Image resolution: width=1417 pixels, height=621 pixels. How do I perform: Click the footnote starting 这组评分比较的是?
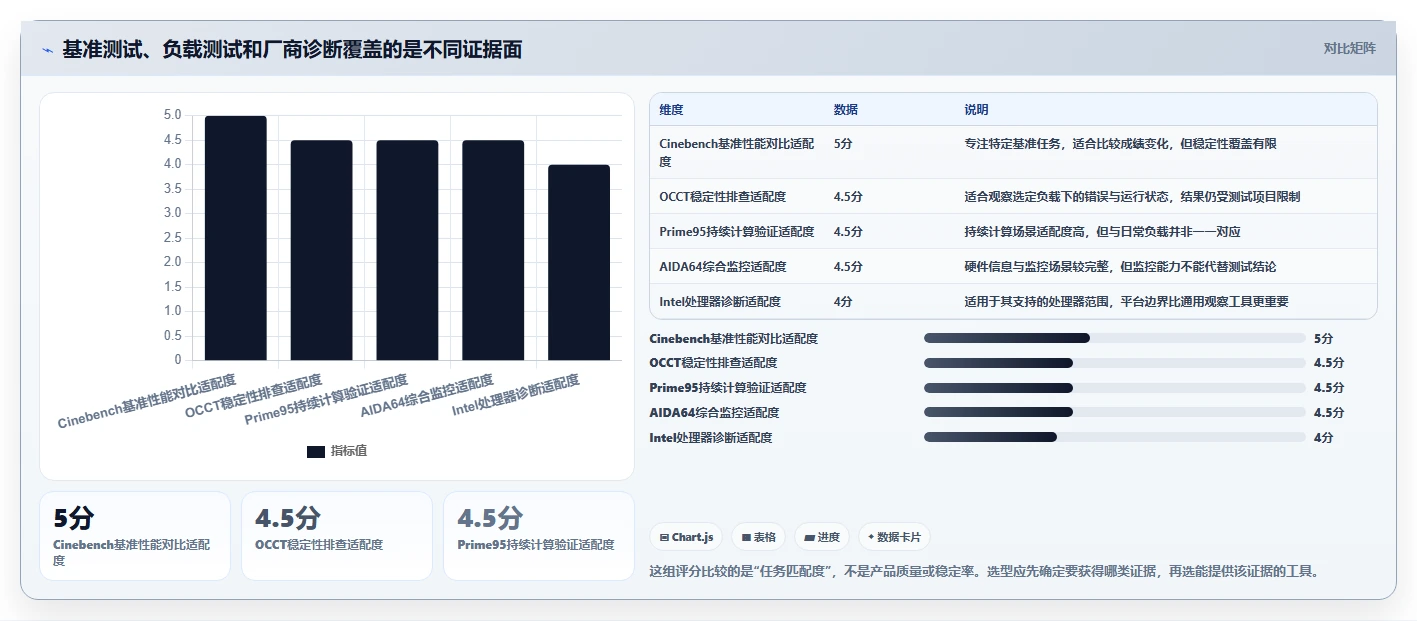(985, 572)
